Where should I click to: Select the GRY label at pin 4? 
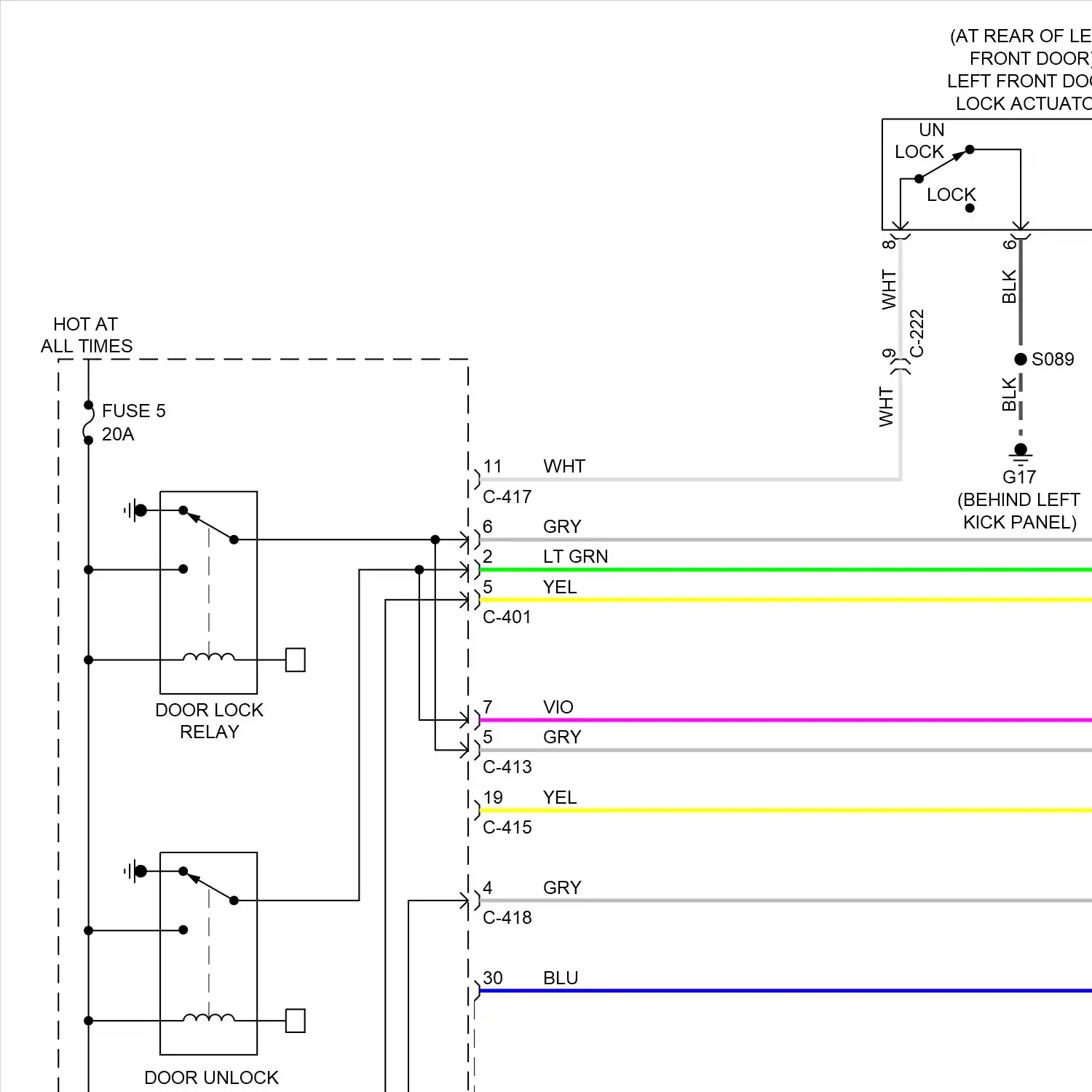(562, 887)
